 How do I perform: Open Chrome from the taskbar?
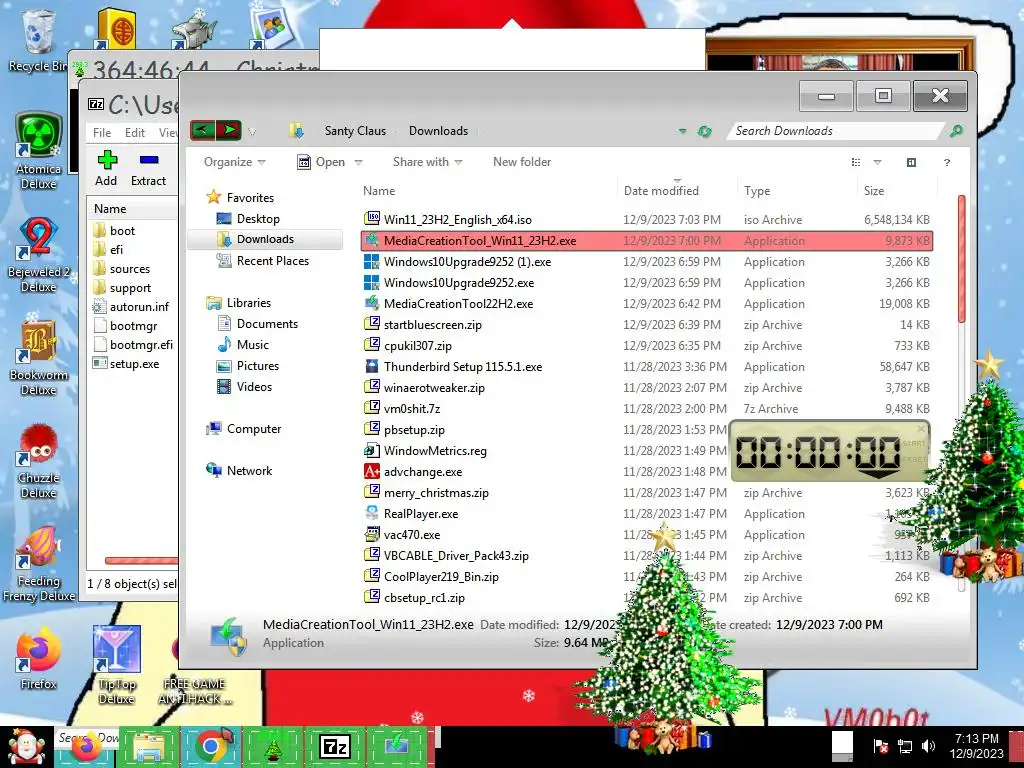pos(210,746)
